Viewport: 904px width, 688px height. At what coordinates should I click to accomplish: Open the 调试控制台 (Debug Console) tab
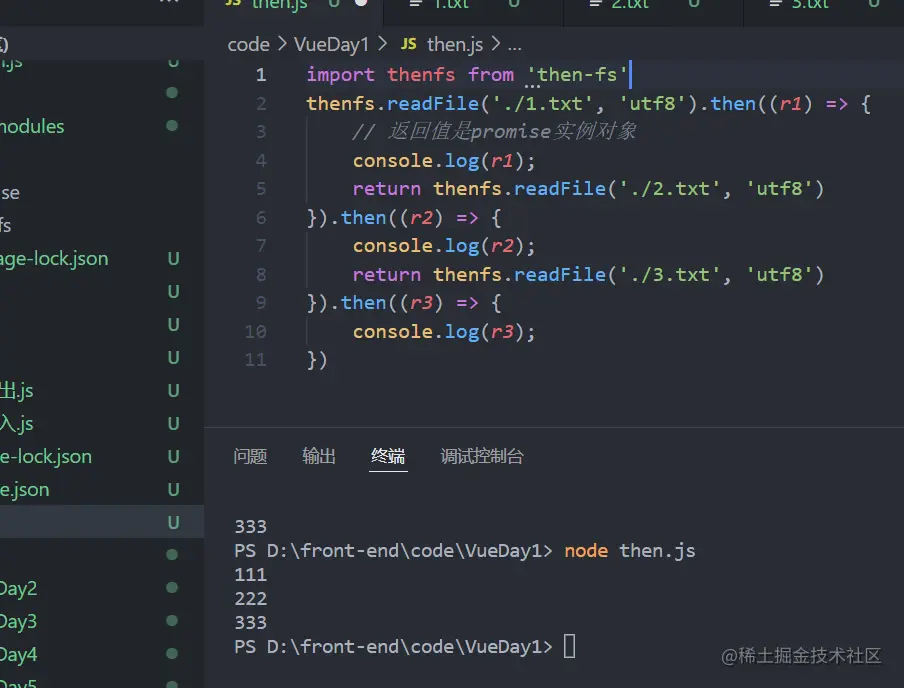coord(482,456)
